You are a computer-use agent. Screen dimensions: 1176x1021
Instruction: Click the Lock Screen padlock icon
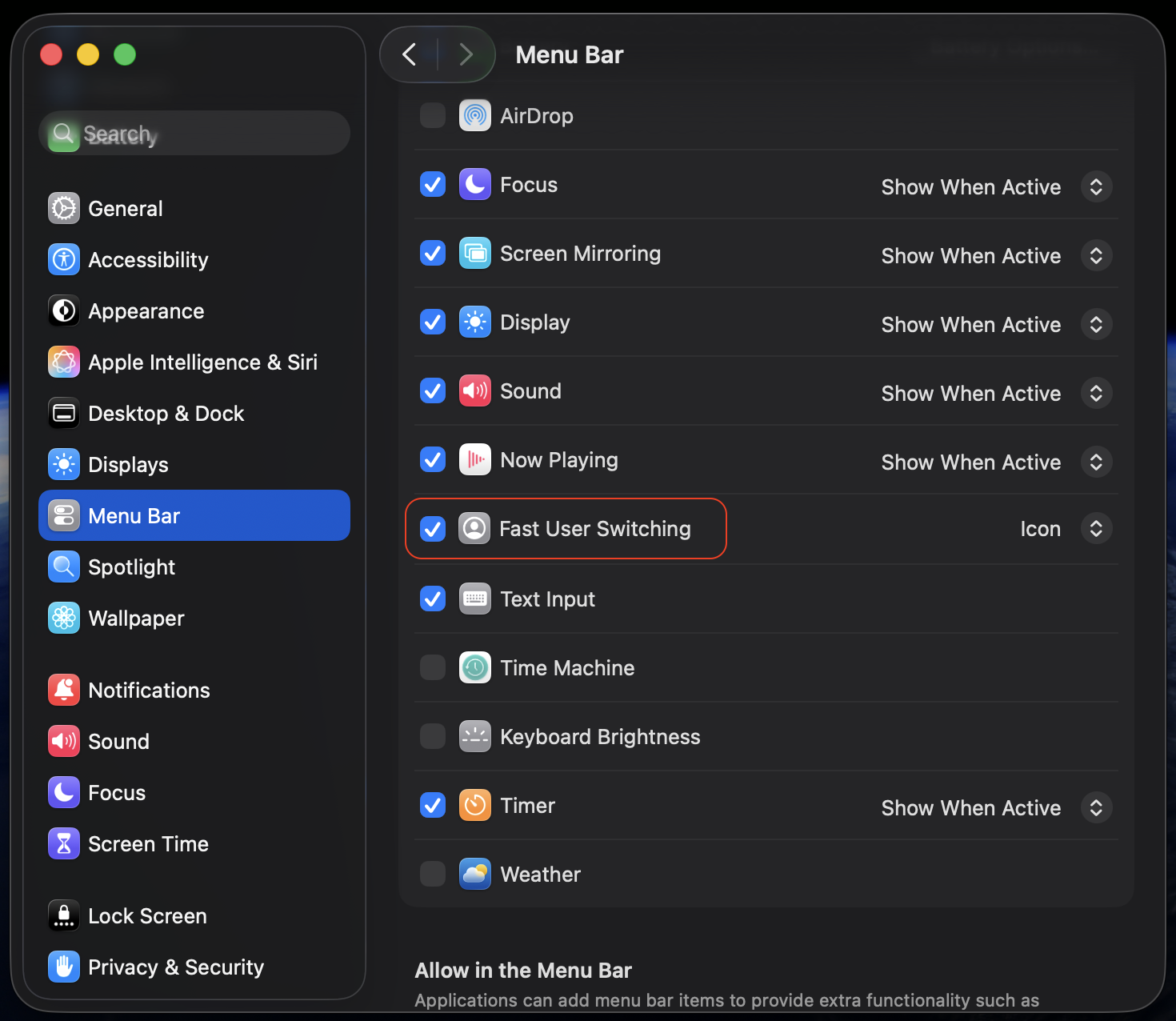(x=64, y=916)
